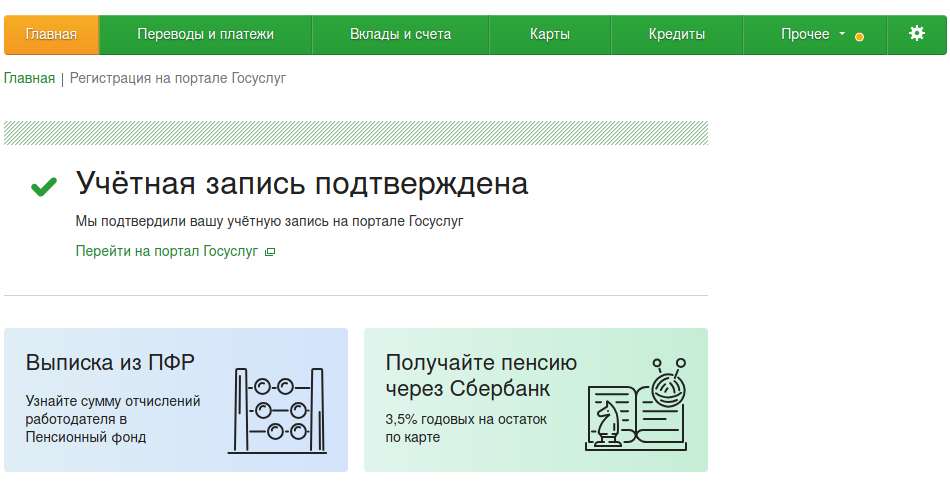Open the settings gear icon
The height and width of the screenshot is (491, 950).
(x=916, y=34)
